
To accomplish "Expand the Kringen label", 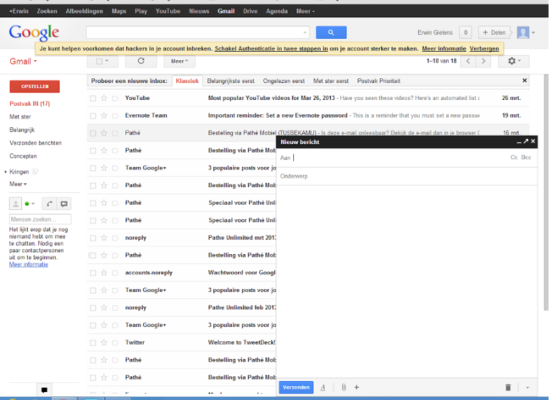I will coord(5,172).
